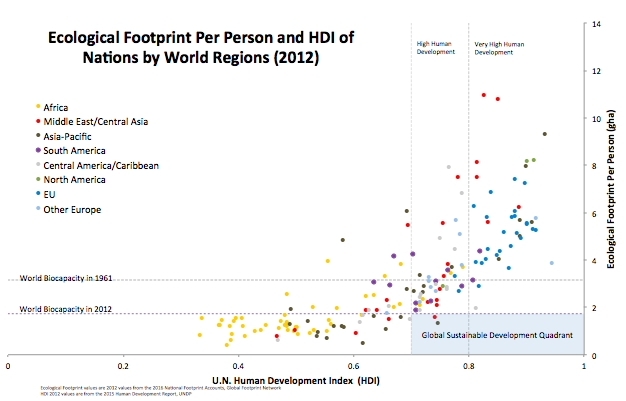Click the x-axis tick label '0.8'
626x401 pixels.
pyautogui.click(x=468, y=366)
